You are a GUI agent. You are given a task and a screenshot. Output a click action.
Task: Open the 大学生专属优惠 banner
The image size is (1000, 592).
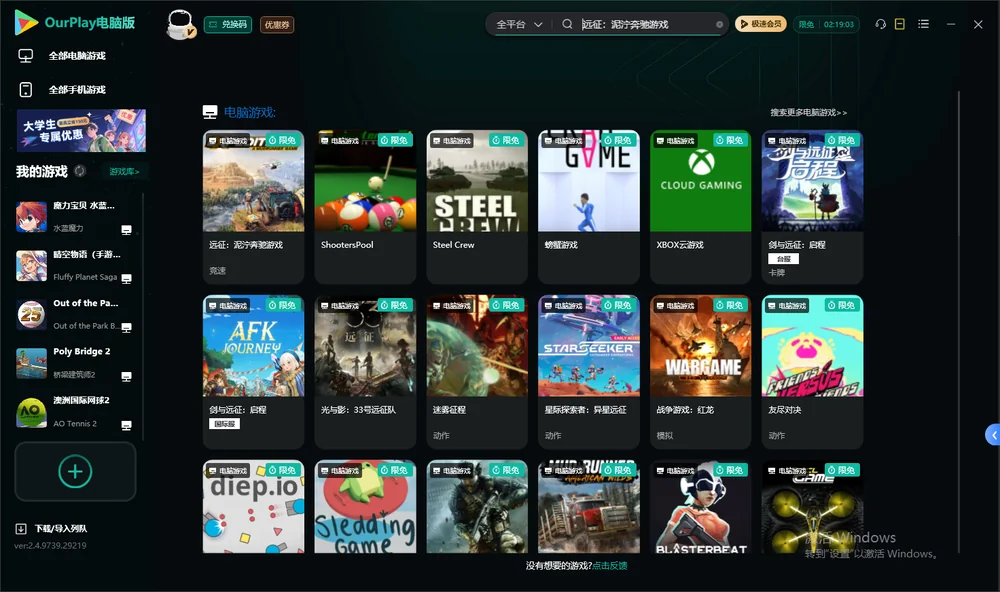82,130
